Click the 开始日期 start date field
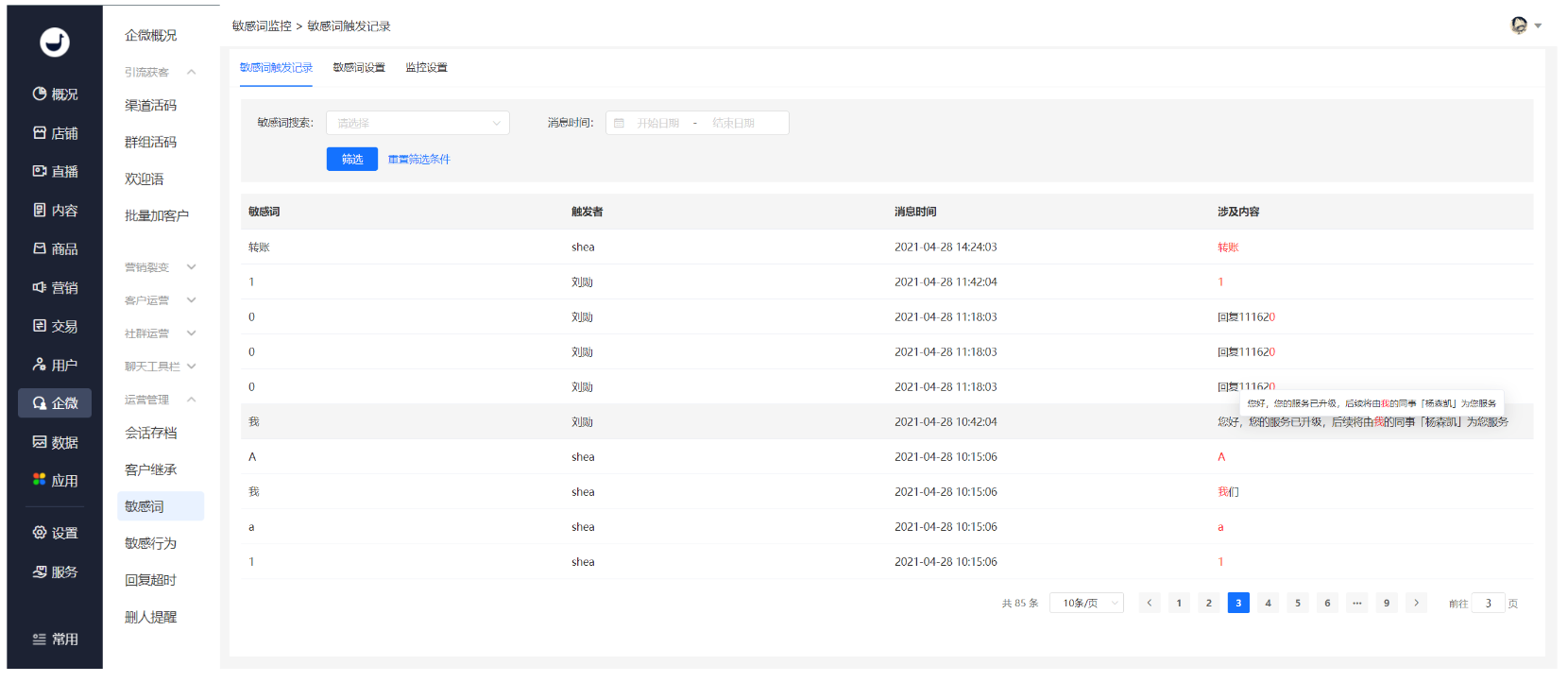1568x682 pixels. tap(658, 123)
